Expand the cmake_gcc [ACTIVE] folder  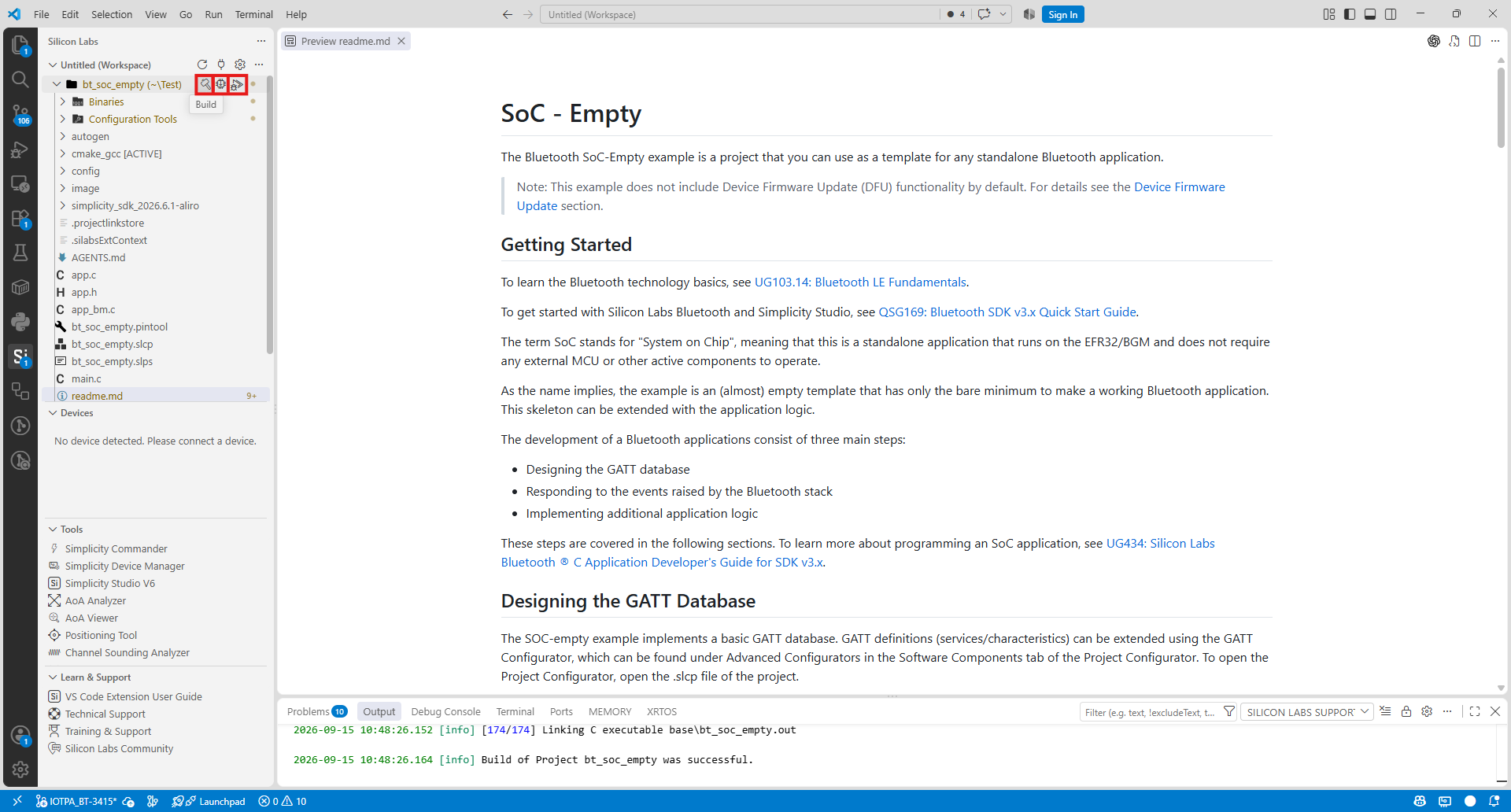(x=63, y=153)
